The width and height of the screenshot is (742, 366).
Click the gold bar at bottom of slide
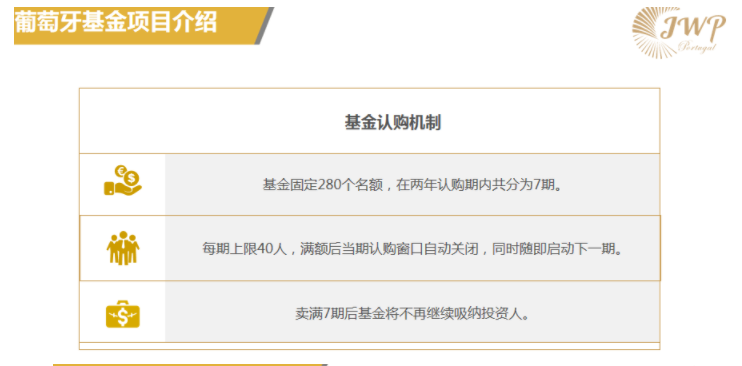coord(188,365)
